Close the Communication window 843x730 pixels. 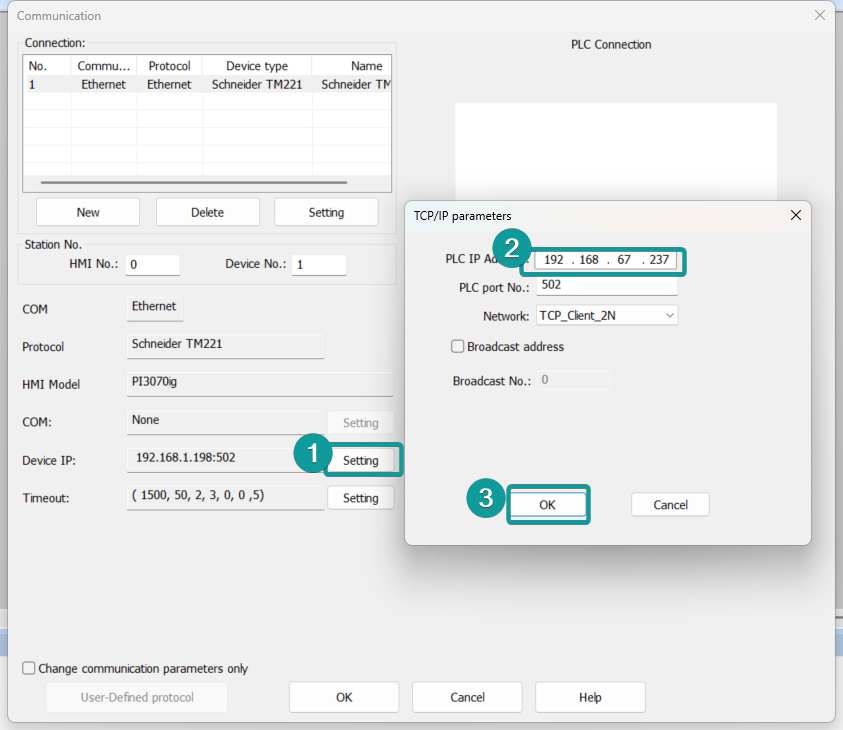(820, 15)
